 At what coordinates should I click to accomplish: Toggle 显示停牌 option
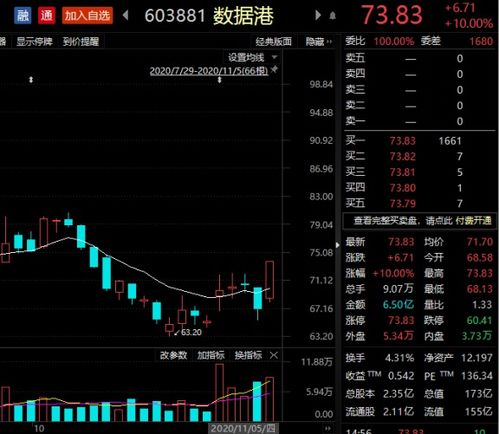34,42
